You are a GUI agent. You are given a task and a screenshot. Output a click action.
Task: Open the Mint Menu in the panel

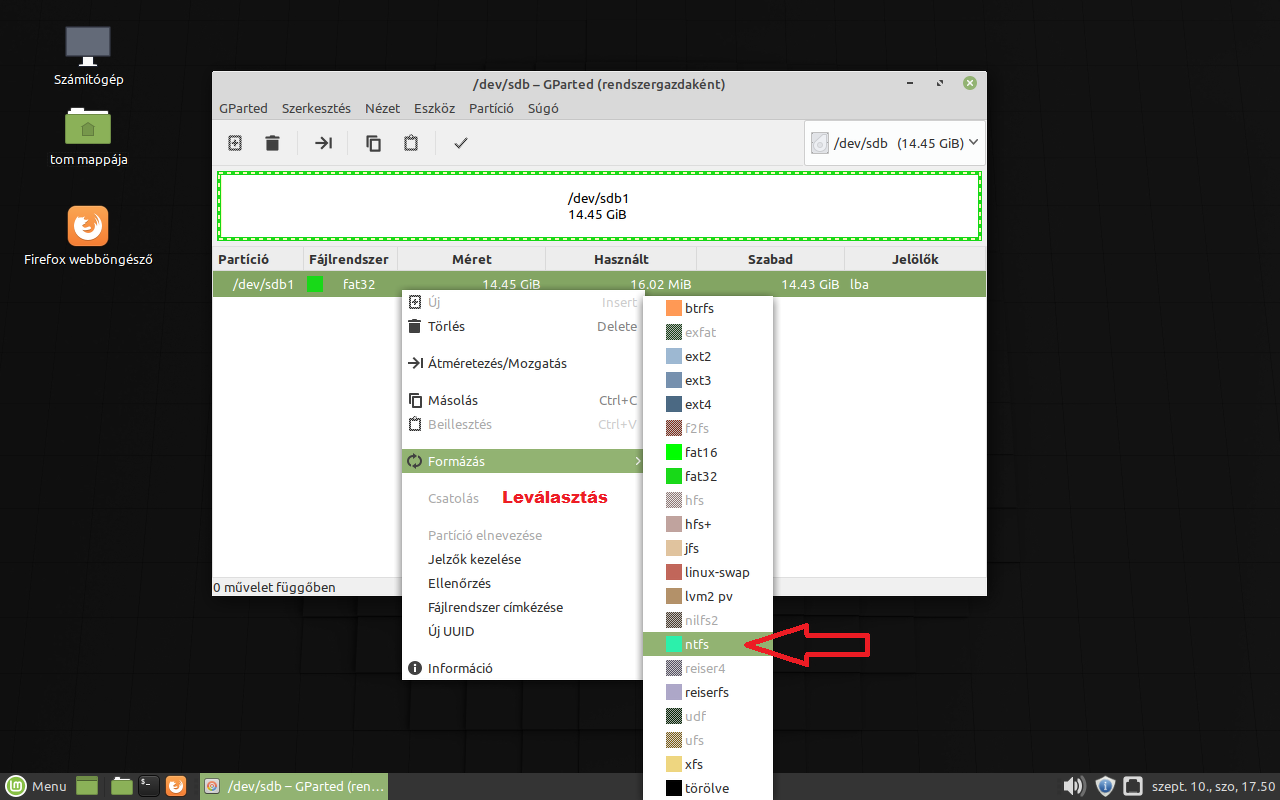tap(36, 786)
